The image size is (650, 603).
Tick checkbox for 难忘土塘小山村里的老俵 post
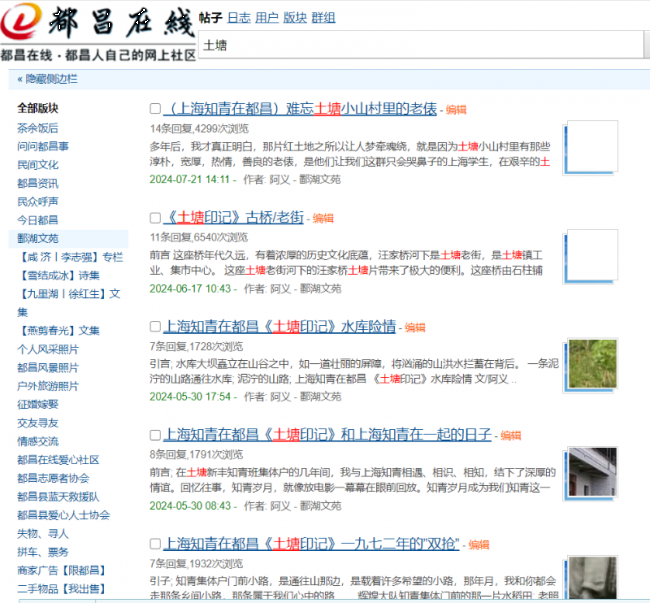click(x=155, y=109)
